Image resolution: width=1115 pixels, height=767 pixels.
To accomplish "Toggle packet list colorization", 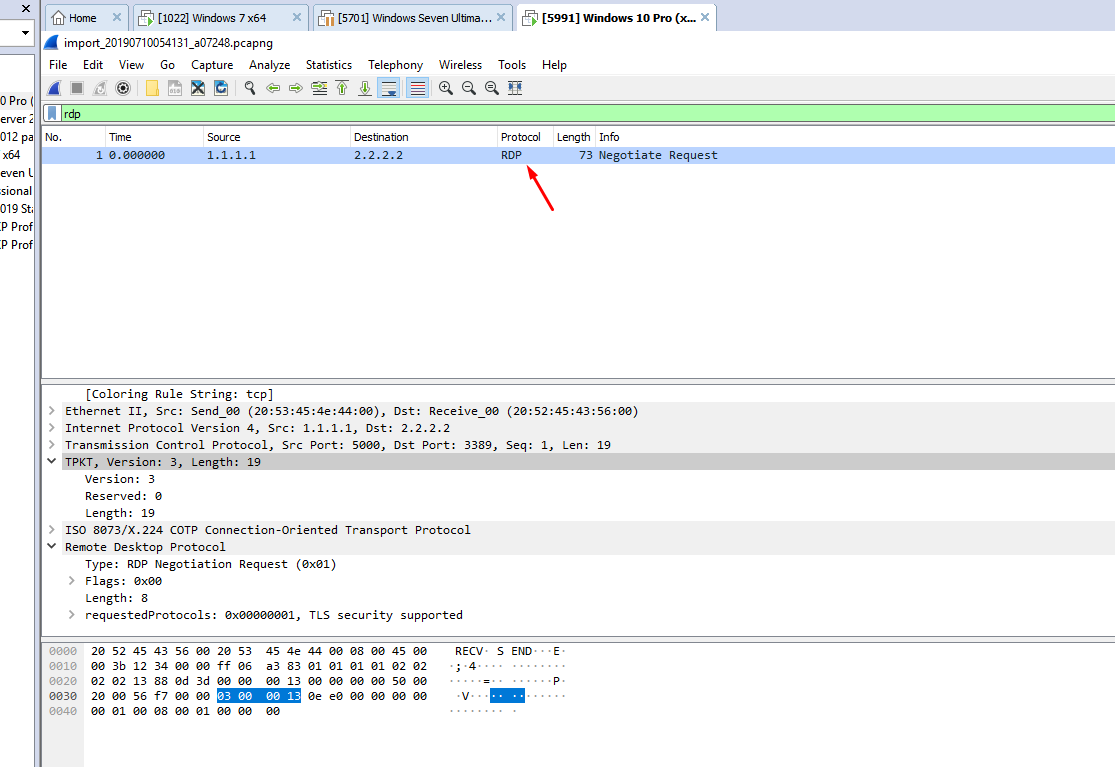I will click(x=417, y=88).
